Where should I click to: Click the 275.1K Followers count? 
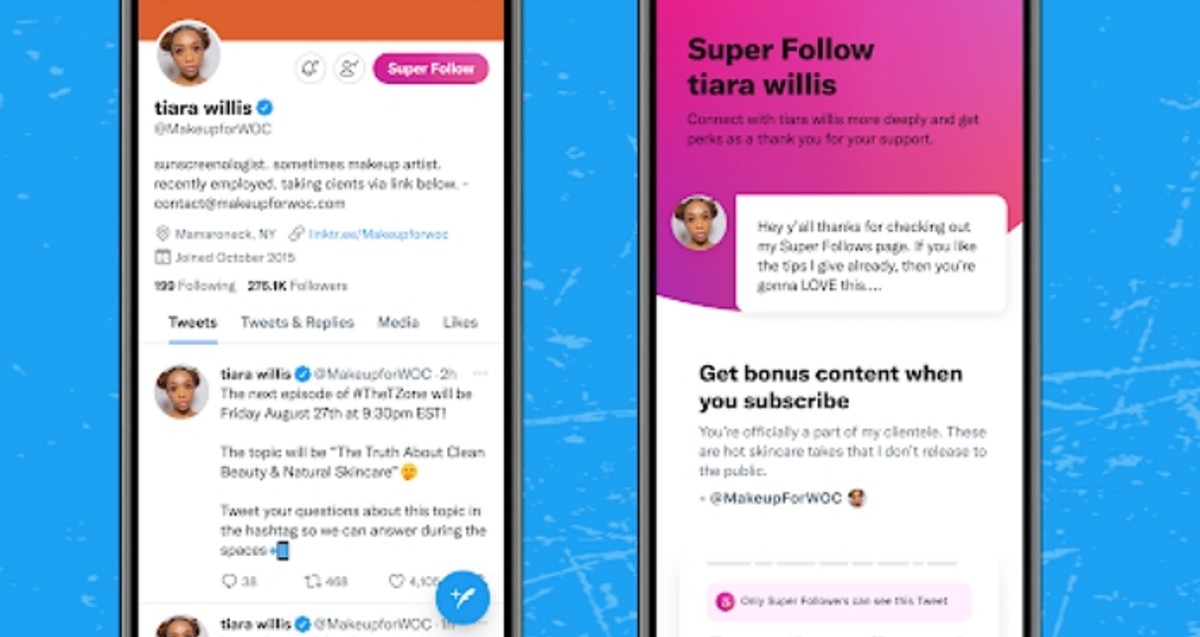coord(297,286)
